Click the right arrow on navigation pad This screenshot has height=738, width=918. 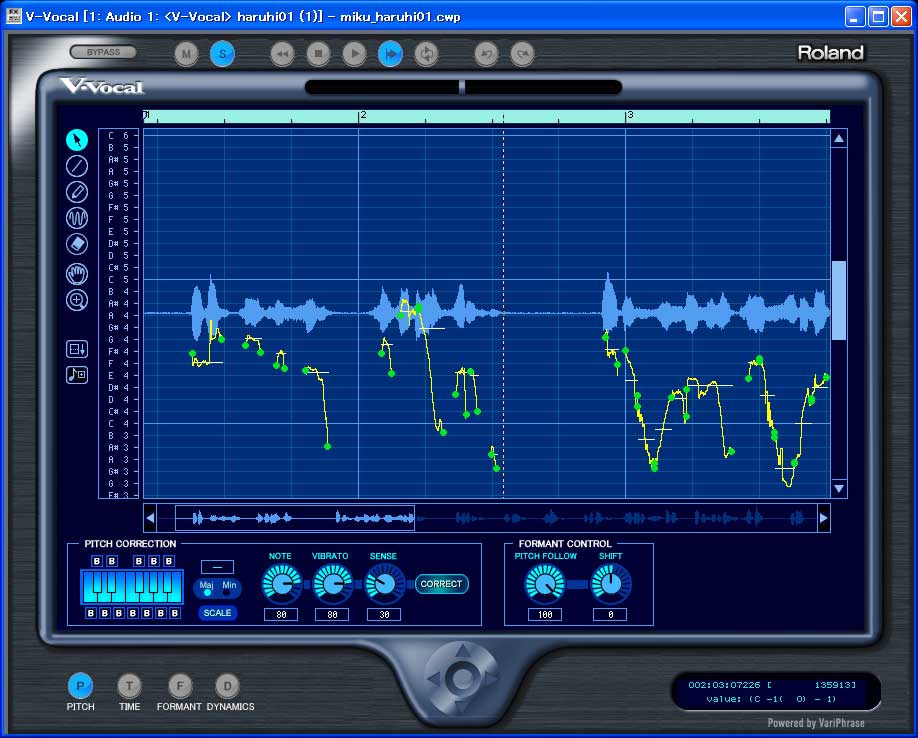(491, 679)
